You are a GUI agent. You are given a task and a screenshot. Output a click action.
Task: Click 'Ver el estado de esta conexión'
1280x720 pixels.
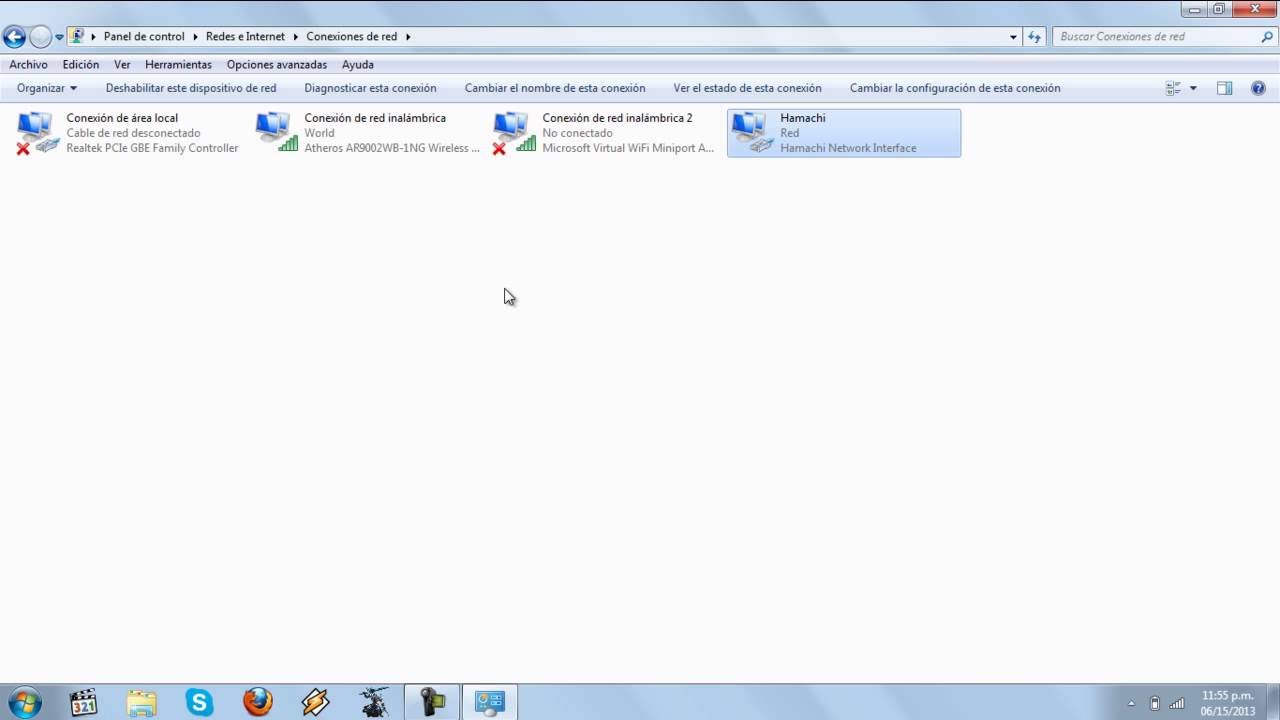[x=747, y=88]
